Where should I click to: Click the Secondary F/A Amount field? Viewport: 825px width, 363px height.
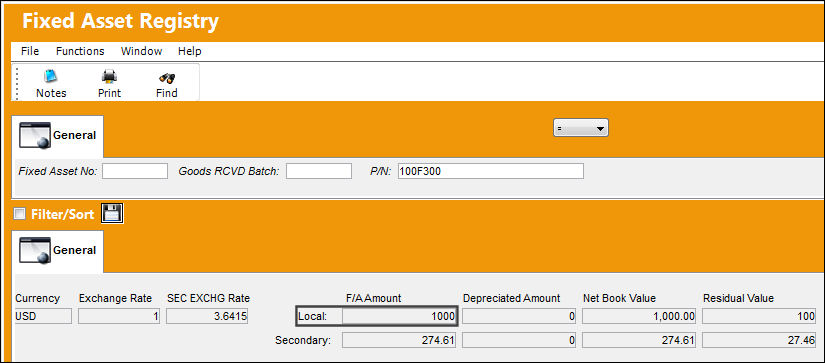(399, 340)
